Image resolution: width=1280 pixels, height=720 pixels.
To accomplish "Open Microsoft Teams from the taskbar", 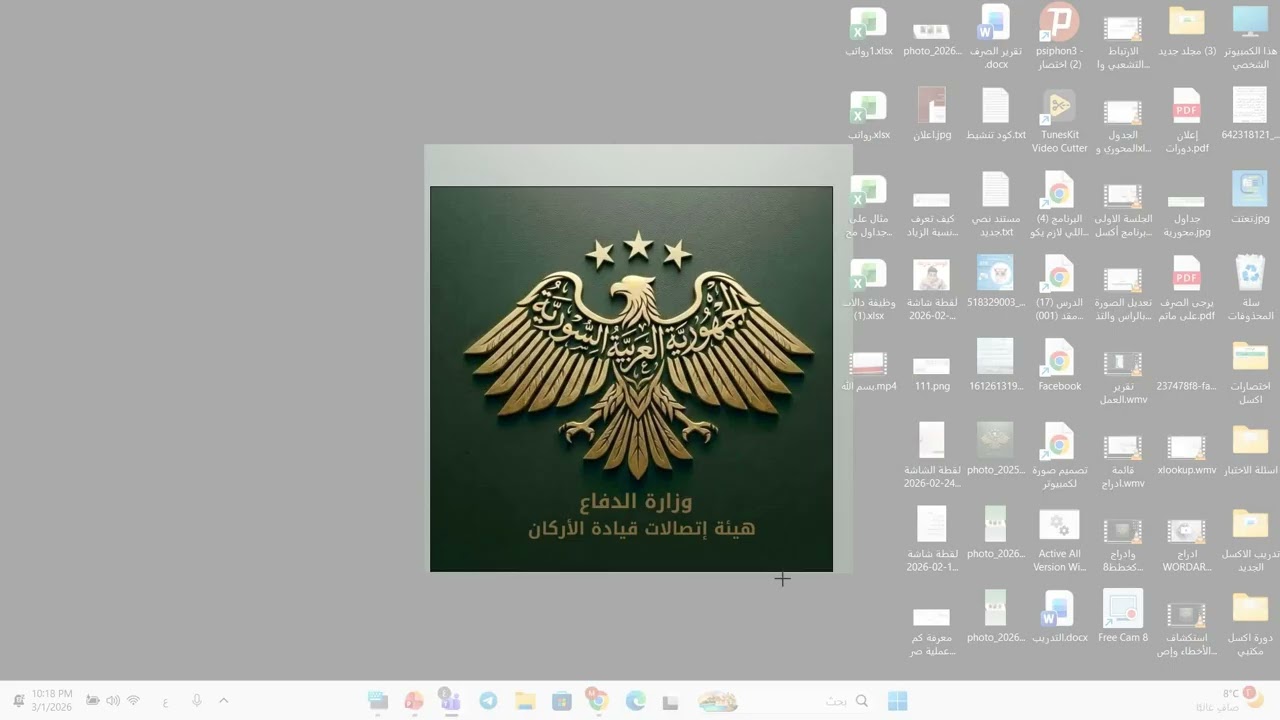I will [x=450, y=701].
